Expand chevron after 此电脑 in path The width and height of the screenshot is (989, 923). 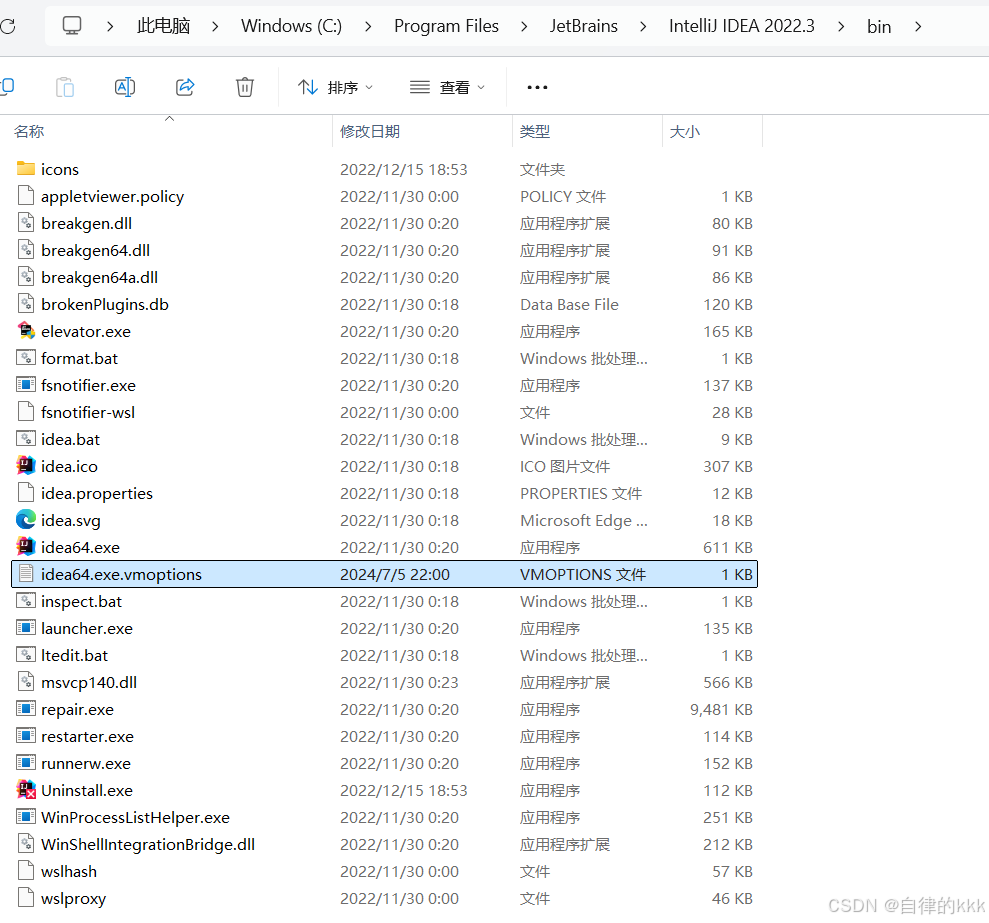click(215, 26)
